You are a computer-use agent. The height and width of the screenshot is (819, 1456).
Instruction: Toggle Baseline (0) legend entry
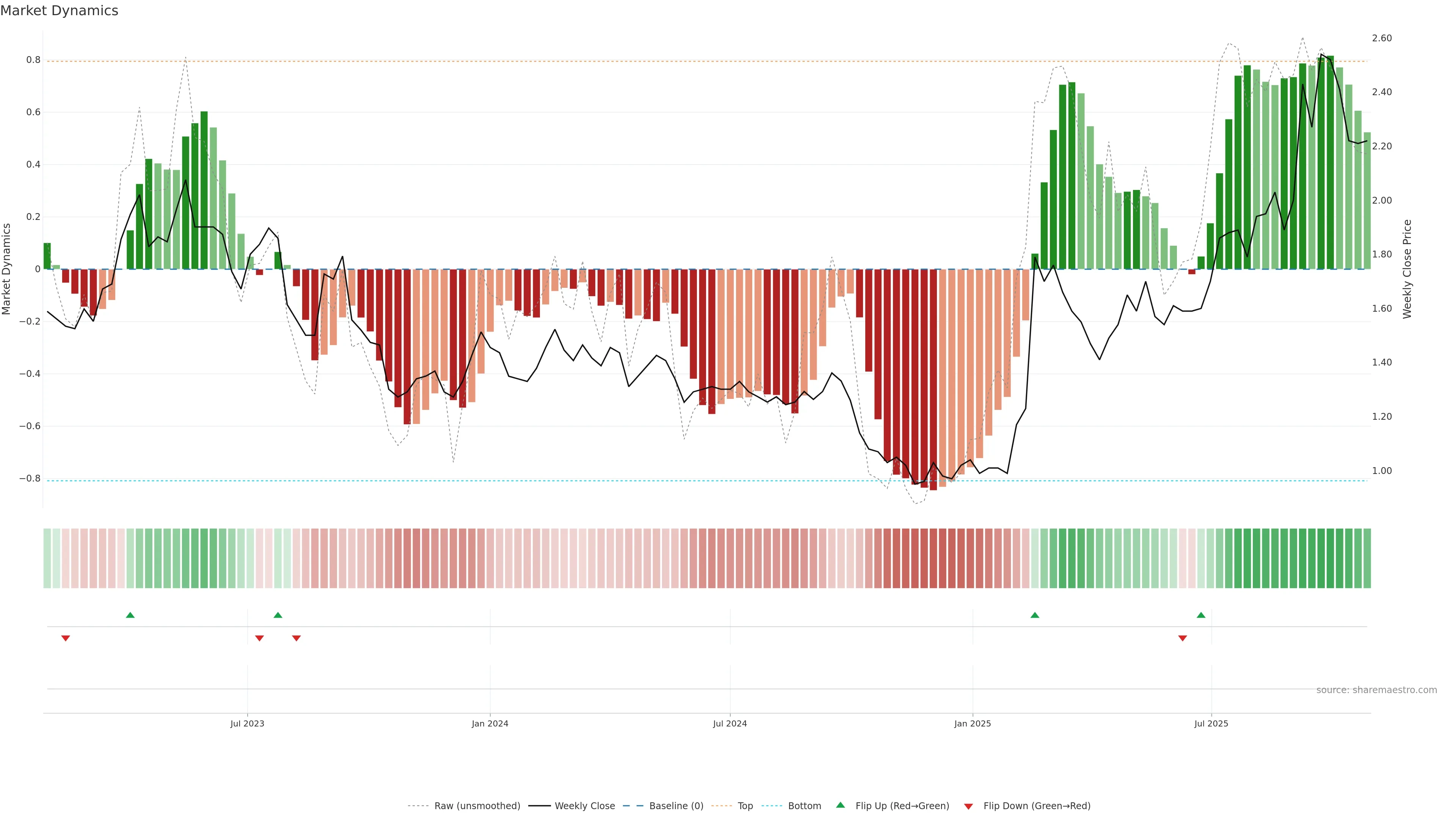pyautogui.click(x=676, y=806)
